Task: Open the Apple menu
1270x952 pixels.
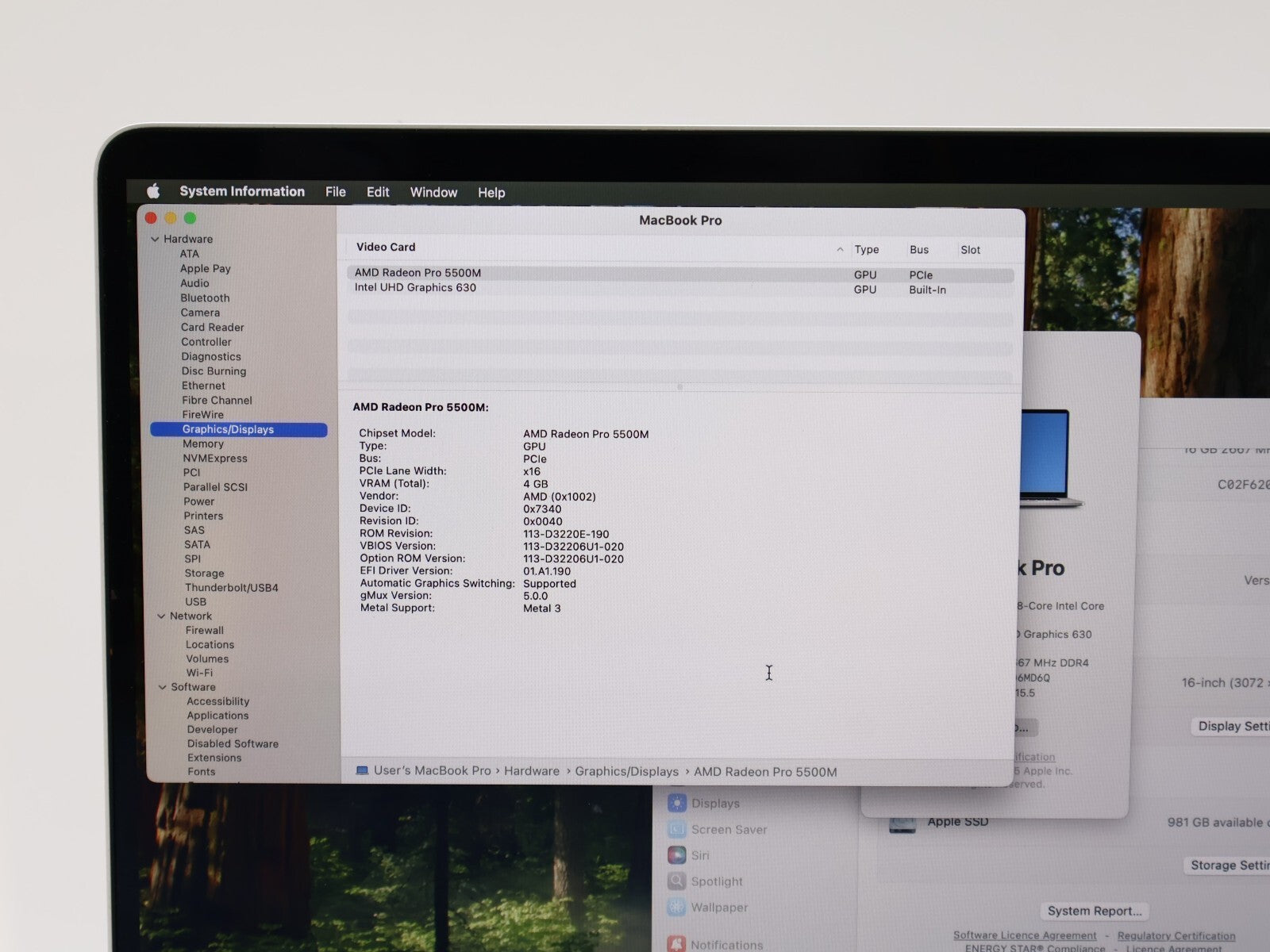Action: 153,191
